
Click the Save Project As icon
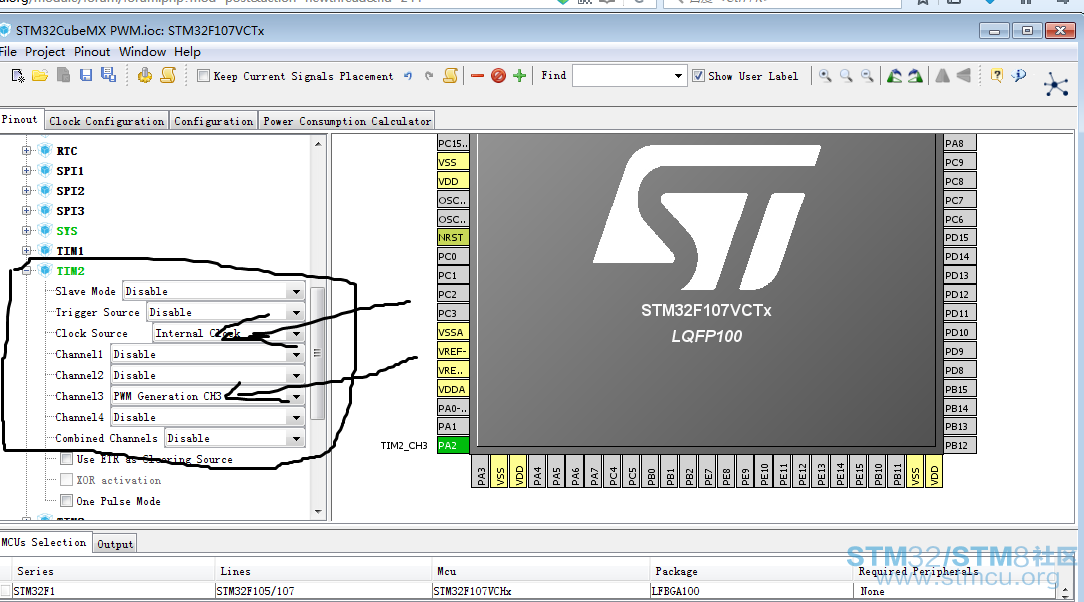109,75
